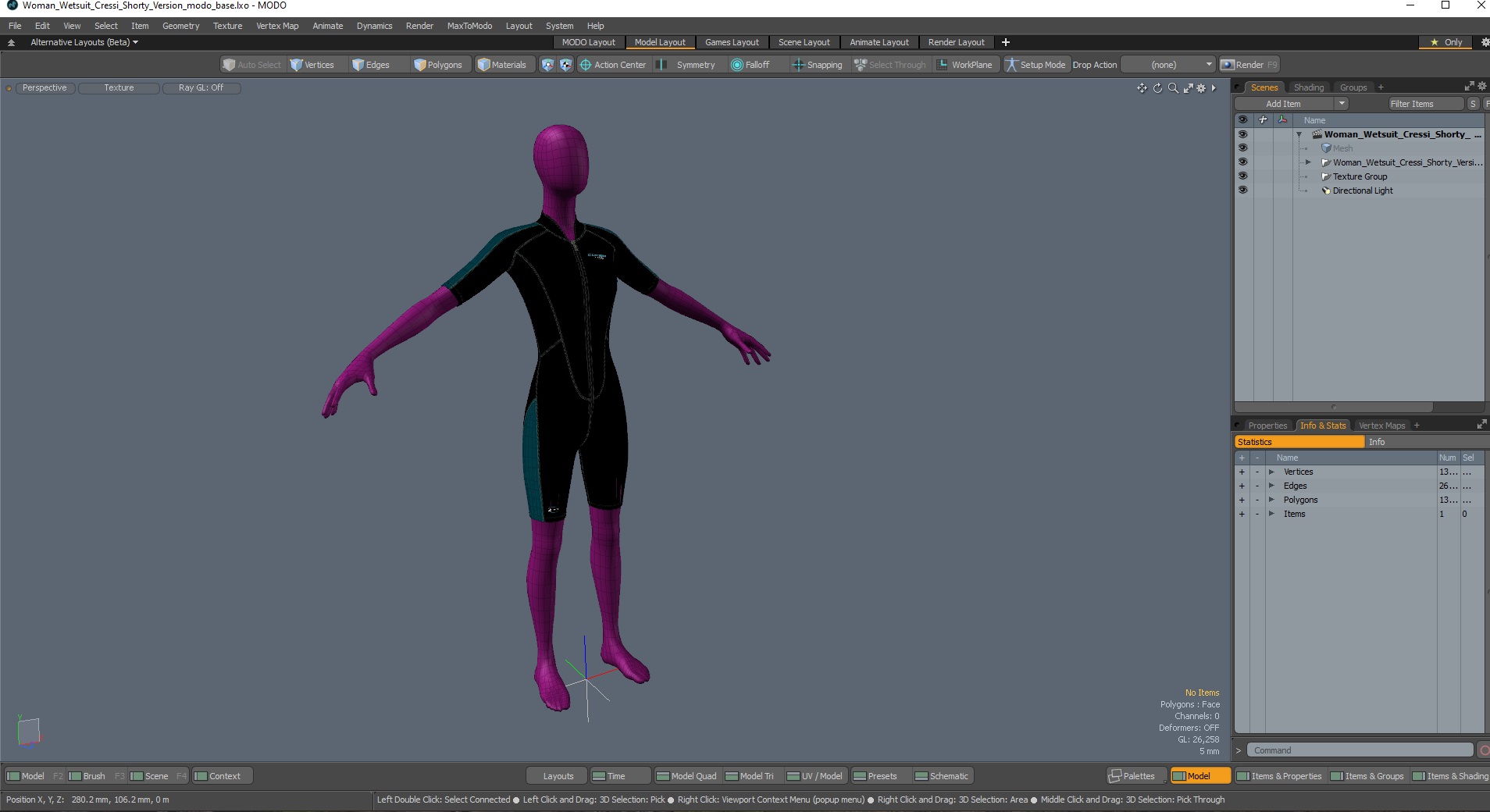Select Materials selection mode
The image size is (1490, 812).
(x=502, y=65)
